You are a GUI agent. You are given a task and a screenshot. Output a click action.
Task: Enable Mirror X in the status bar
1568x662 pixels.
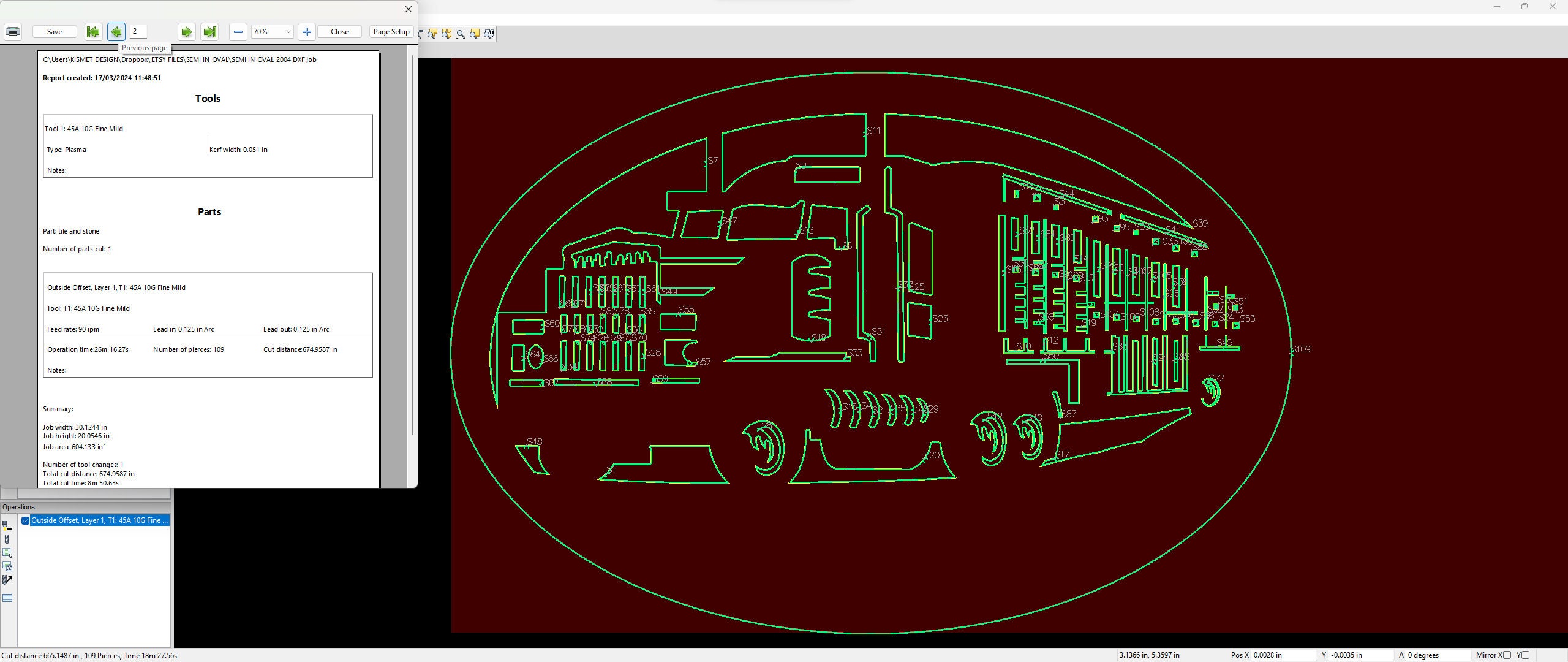[1507, 655]
